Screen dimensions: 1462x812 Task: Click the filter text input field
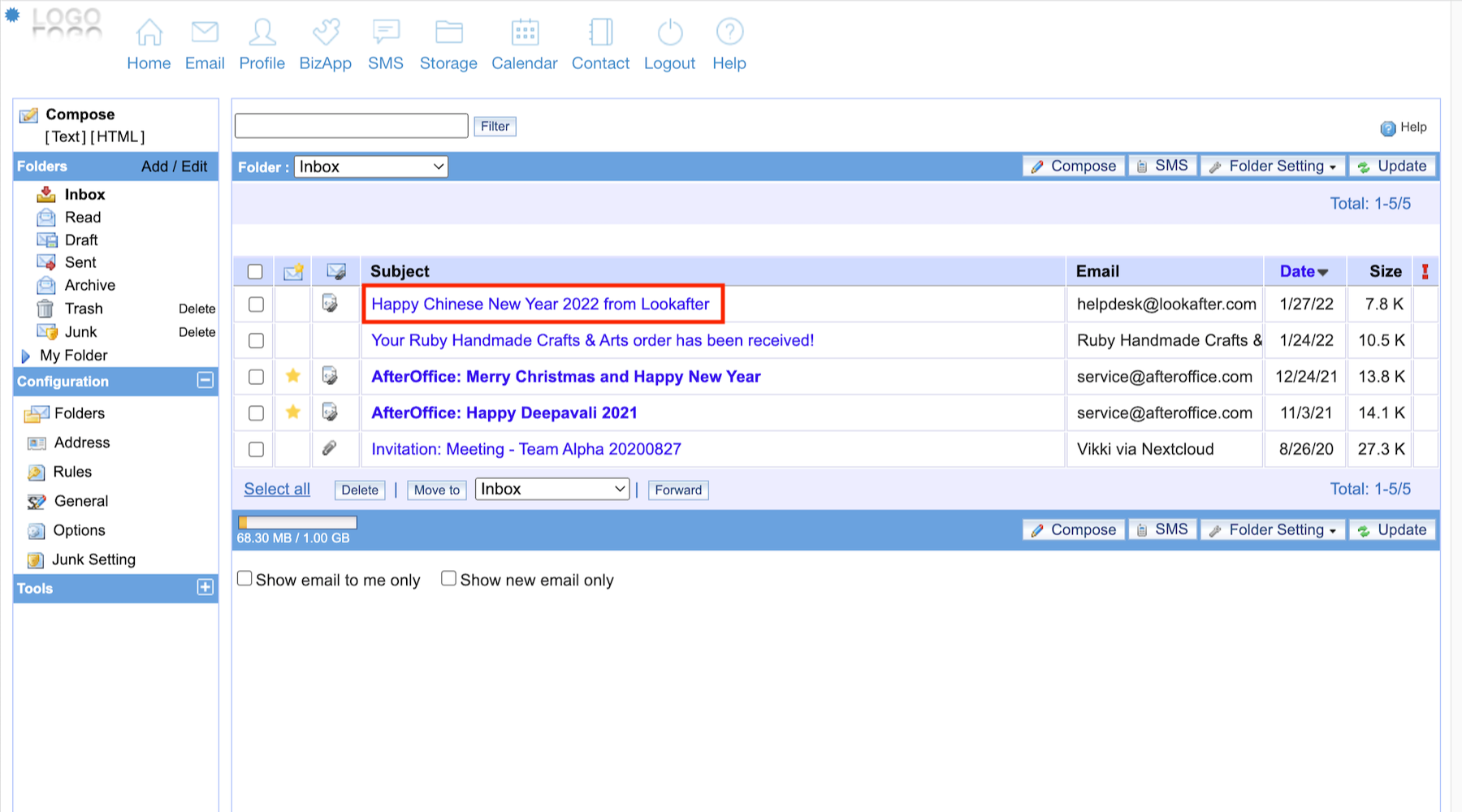coord(351,127)
